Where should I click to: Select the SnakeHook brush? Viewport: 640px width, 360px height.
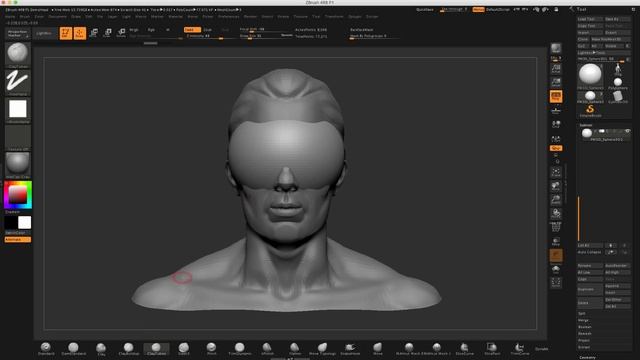pos(350,349)
